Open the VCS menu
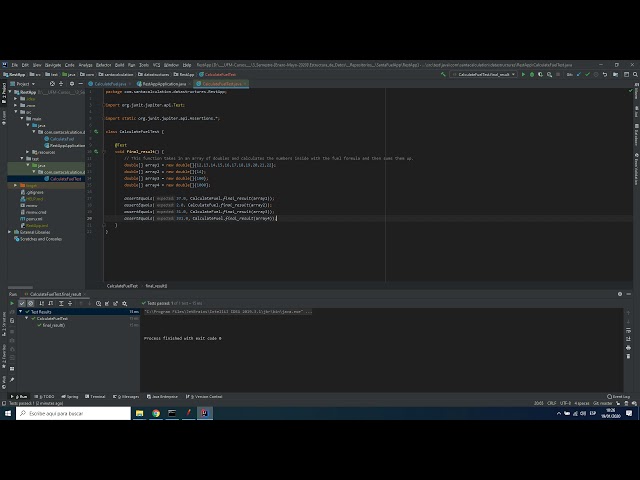Screen dimensions: 640x480 (156, 65)
